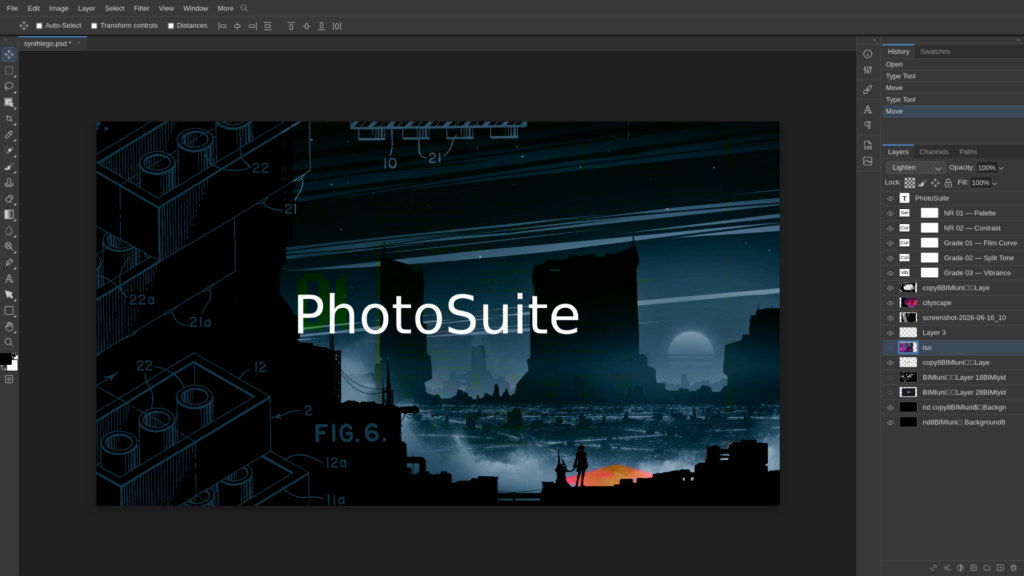Select the Clone Stamp tool
The image size is (1024, 576).
click(9, 183)
